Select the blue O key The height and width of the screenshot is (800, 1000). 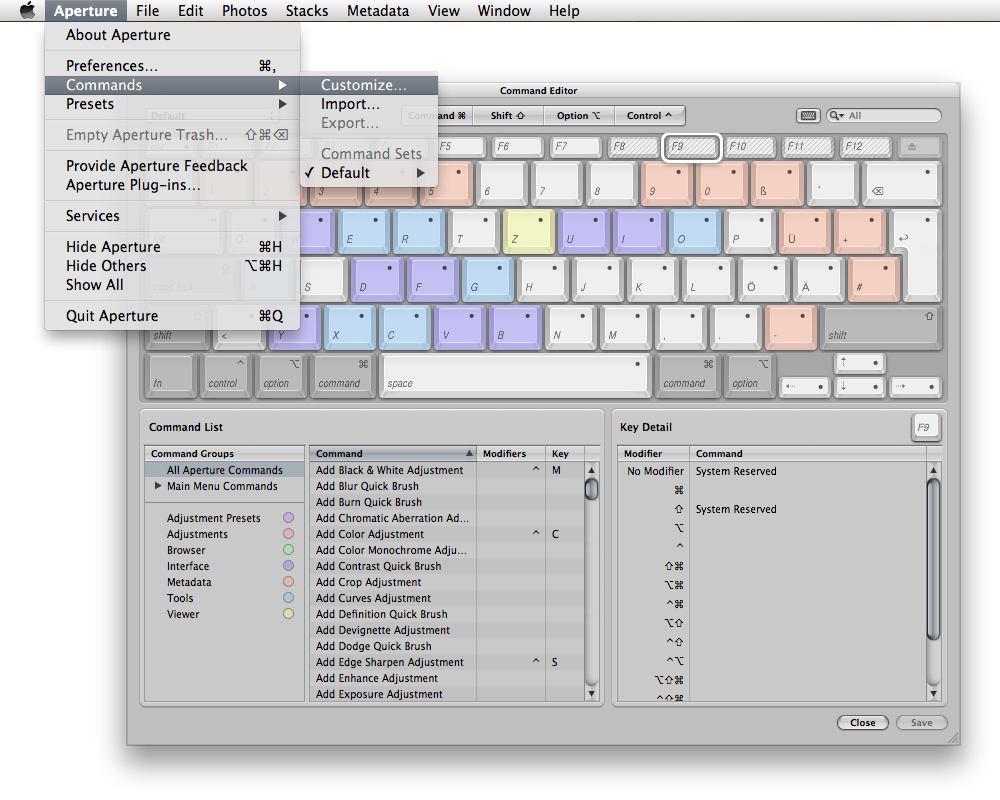pos(695,230)
